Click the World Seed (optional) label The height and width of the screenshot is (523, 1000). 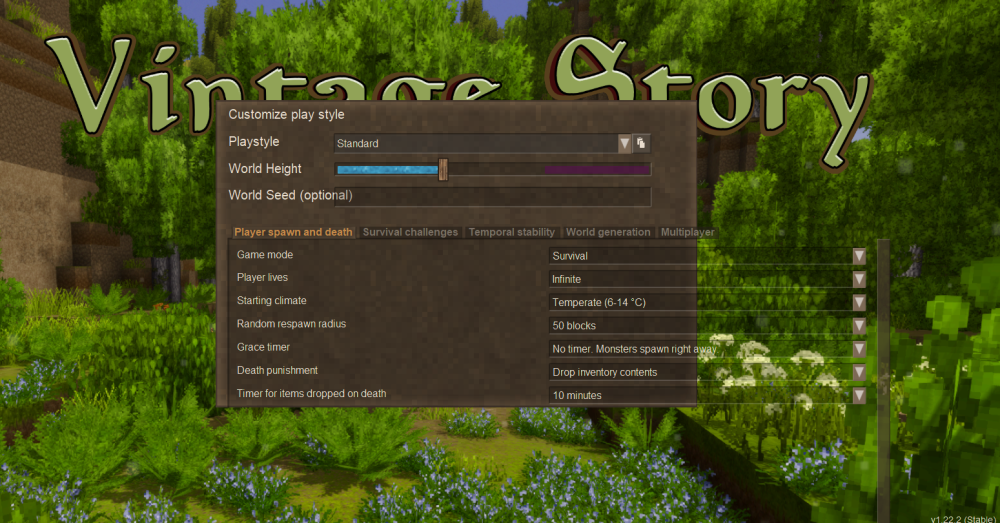click(290, 196)
